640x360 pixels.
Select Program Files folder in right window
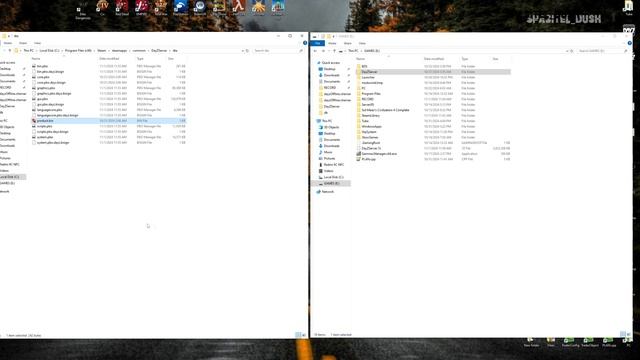pos(433,93)
